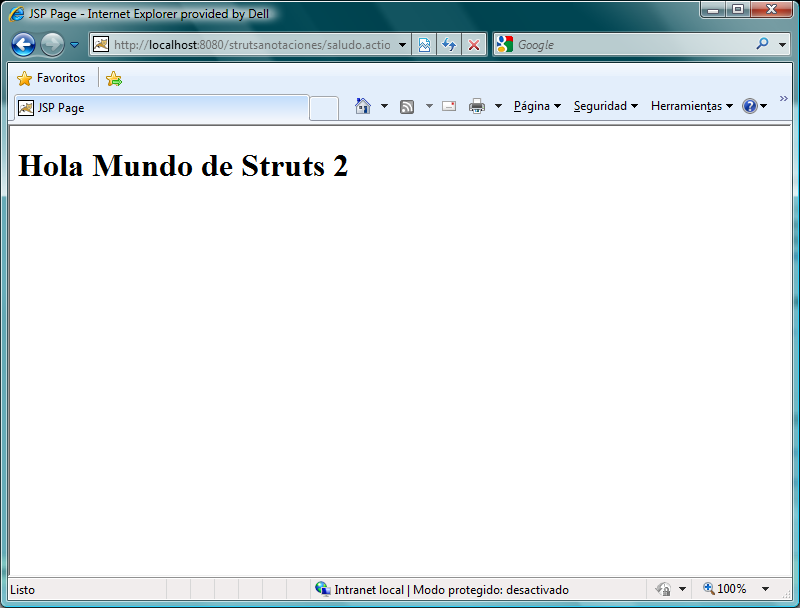800x608 pixels.
Task: Click the Refresh page icon
Action: pos(448,44)
